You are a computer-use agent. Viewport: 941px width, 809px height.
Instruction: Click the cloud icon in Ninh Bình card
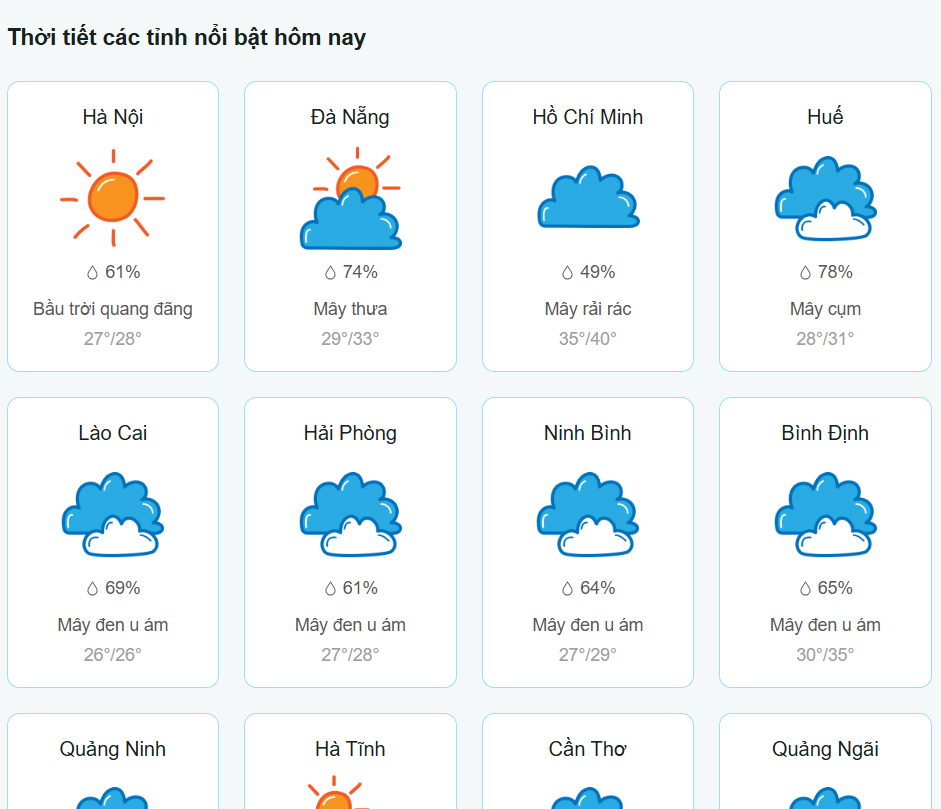(588, 514)
